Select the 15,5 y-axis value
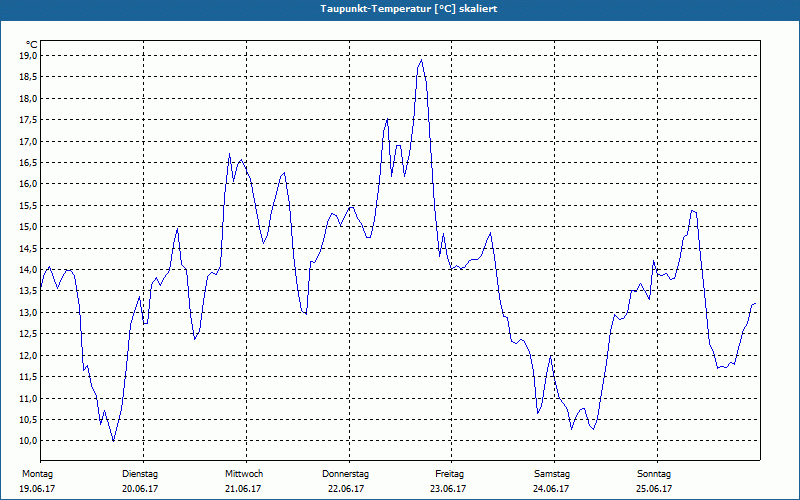 coord(28,206)
